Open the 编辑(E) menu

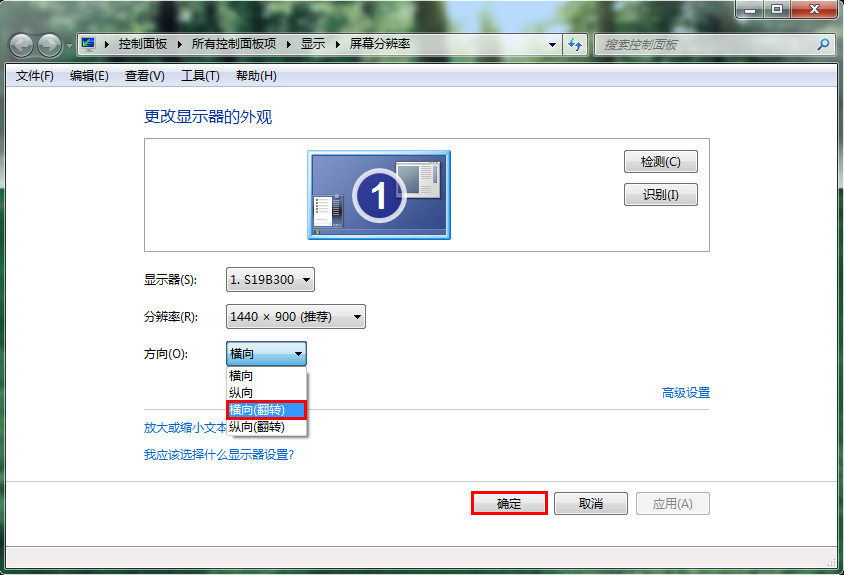(89, 76)
